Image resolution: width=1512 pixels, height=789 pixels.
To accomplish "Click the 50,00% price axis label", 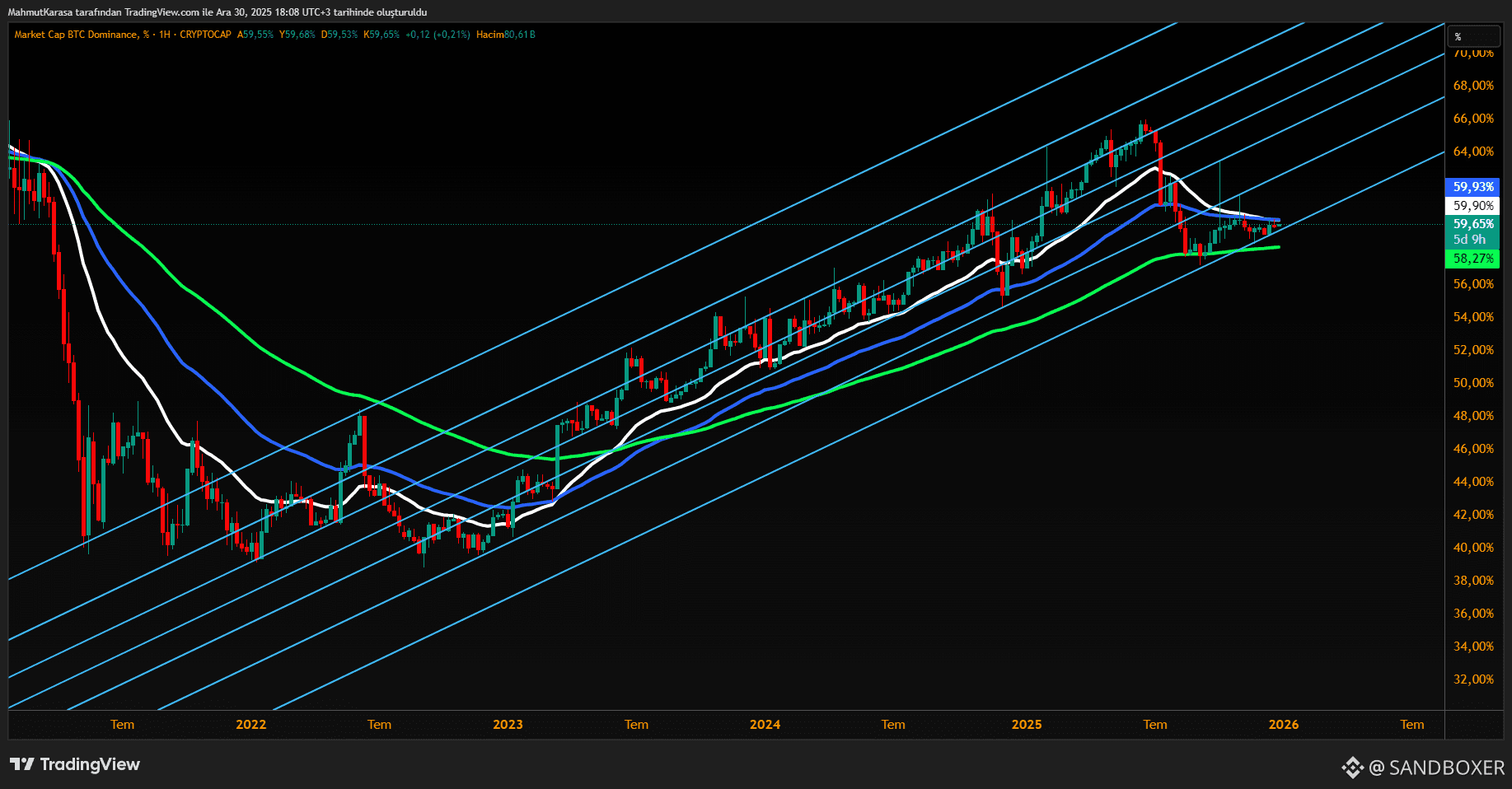I will (x=1473, y=383).
